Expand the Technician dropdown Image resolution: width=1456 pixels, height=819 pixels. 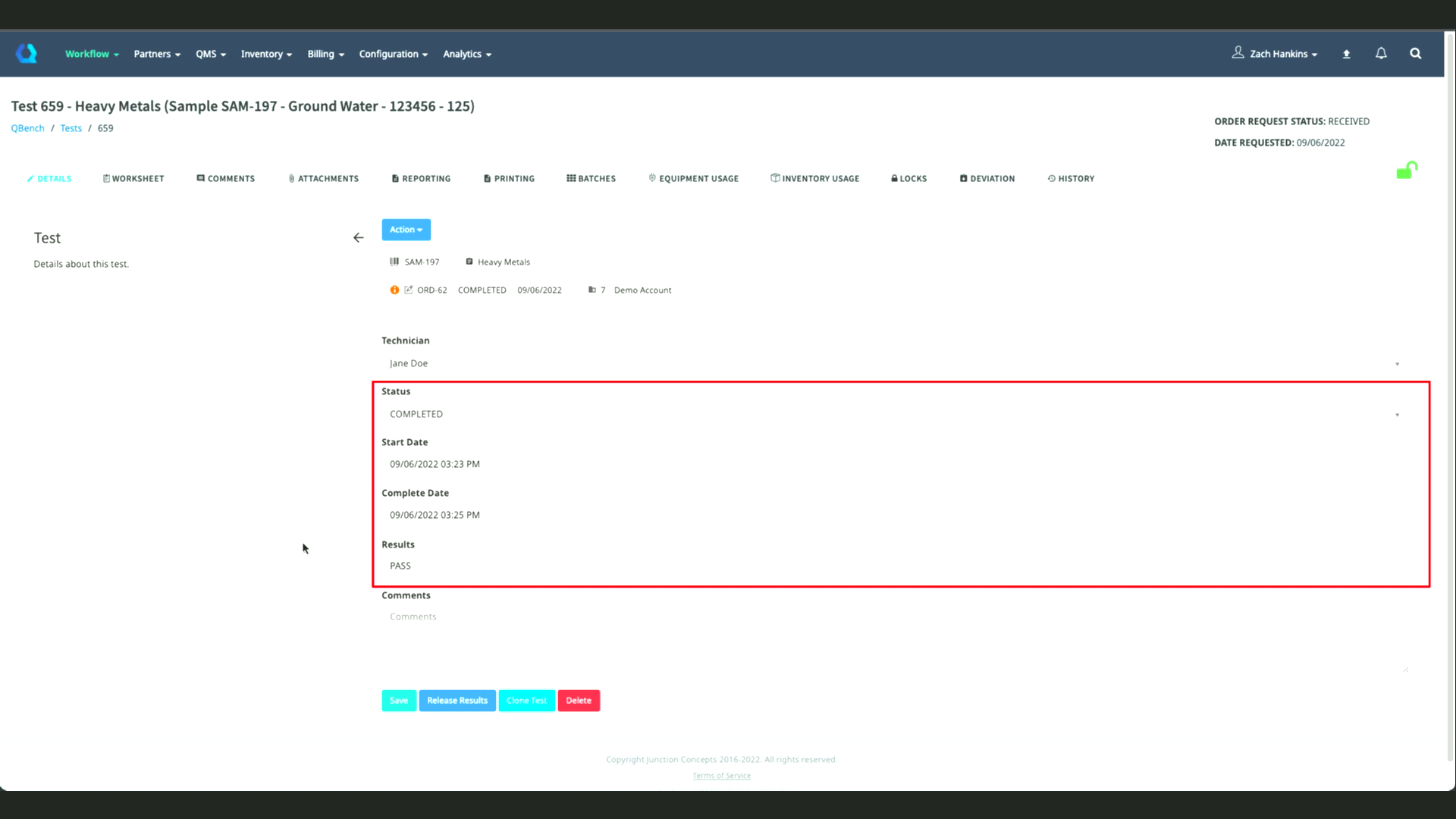[x=1397, y=364]
